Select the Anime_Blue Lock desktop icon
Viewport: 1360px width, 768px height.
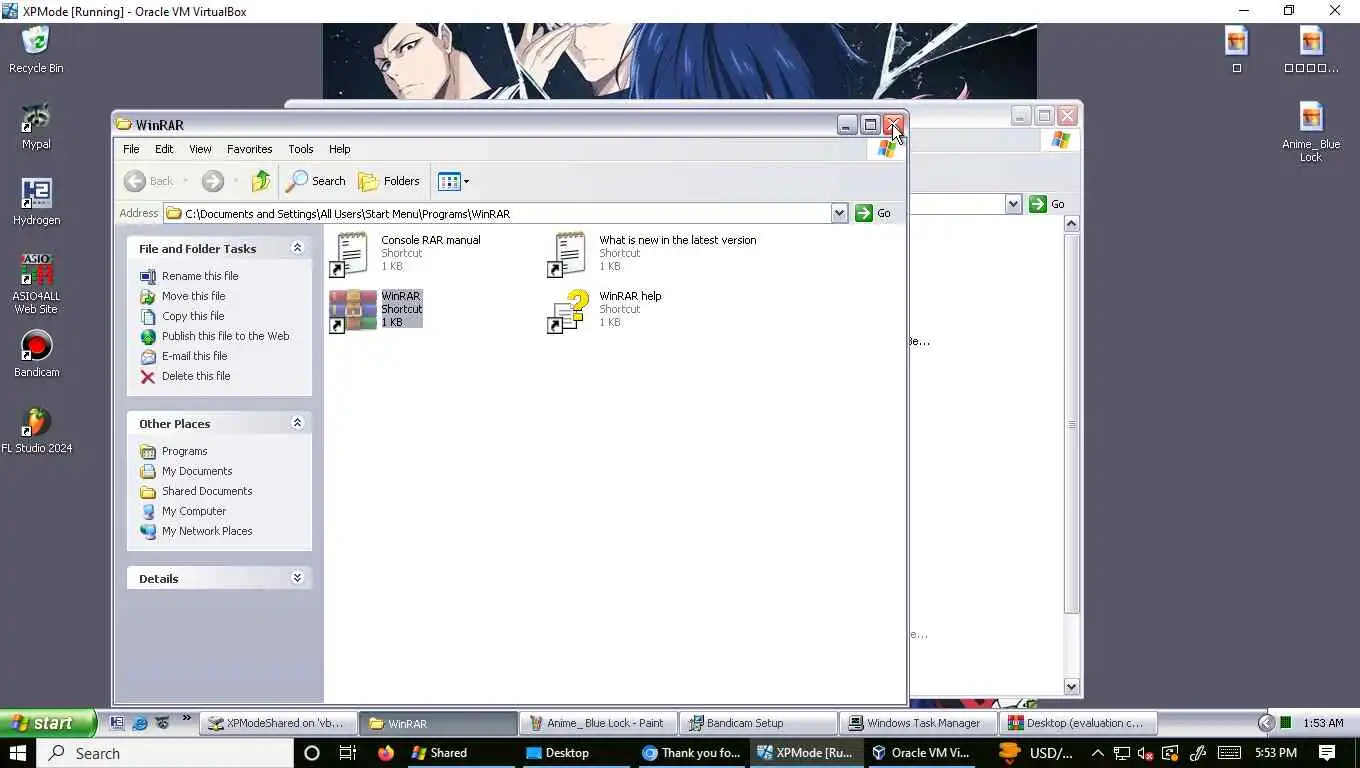[1311, 132]
